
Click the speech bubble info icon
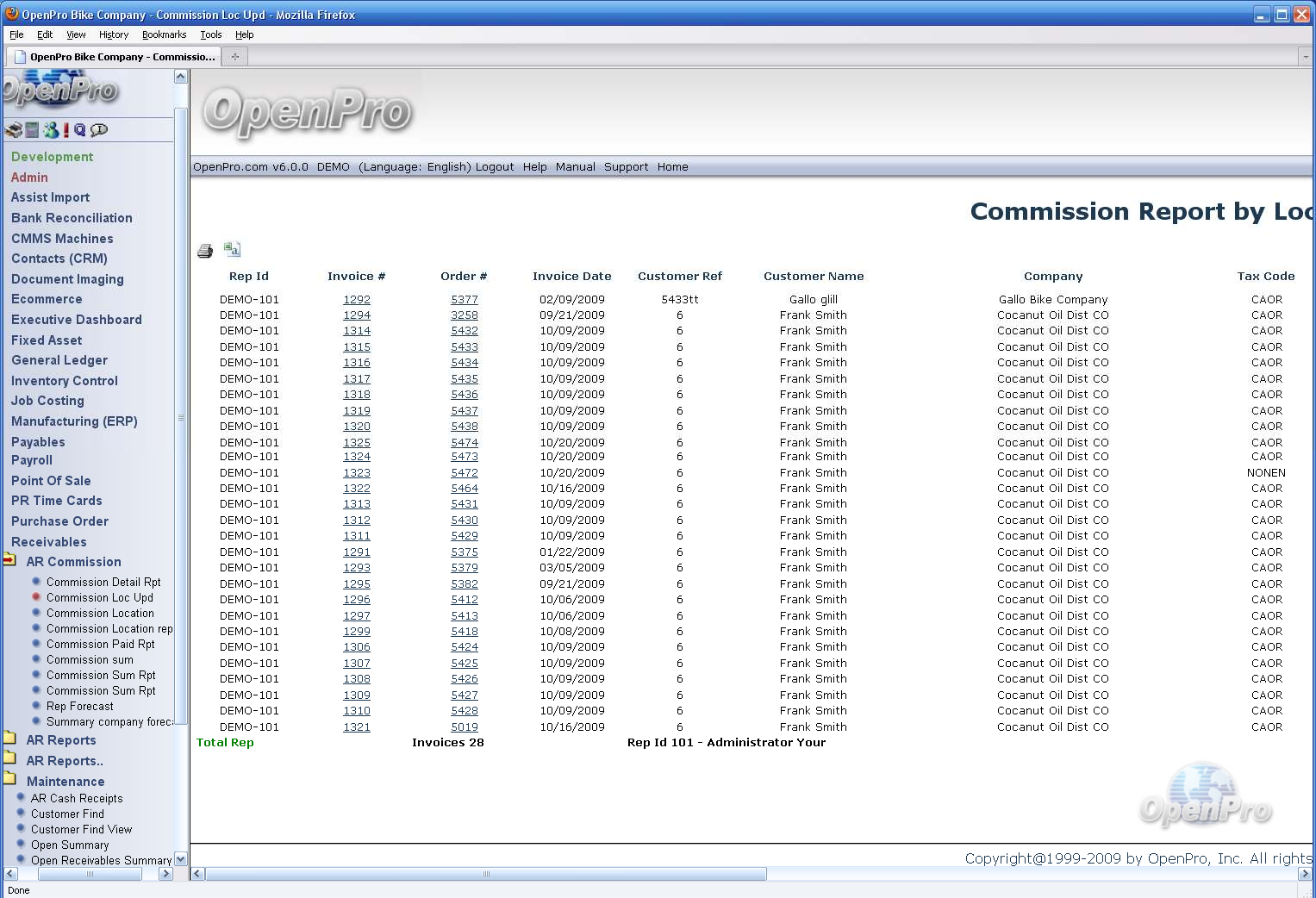99,130
